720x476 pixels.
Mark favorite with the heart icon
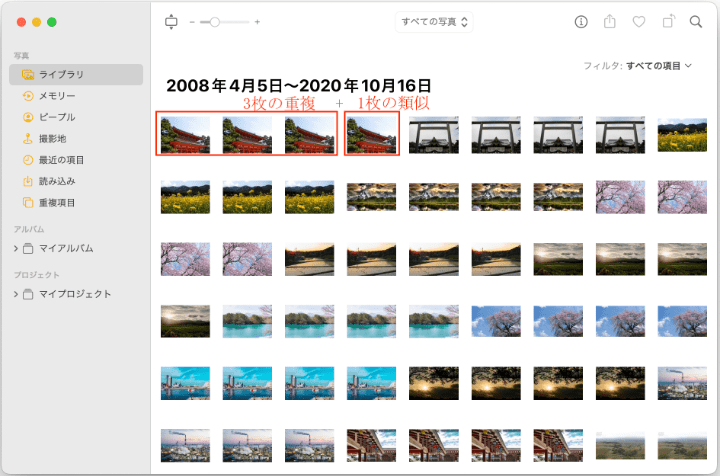pyautogui.click(x=639, y=22)
